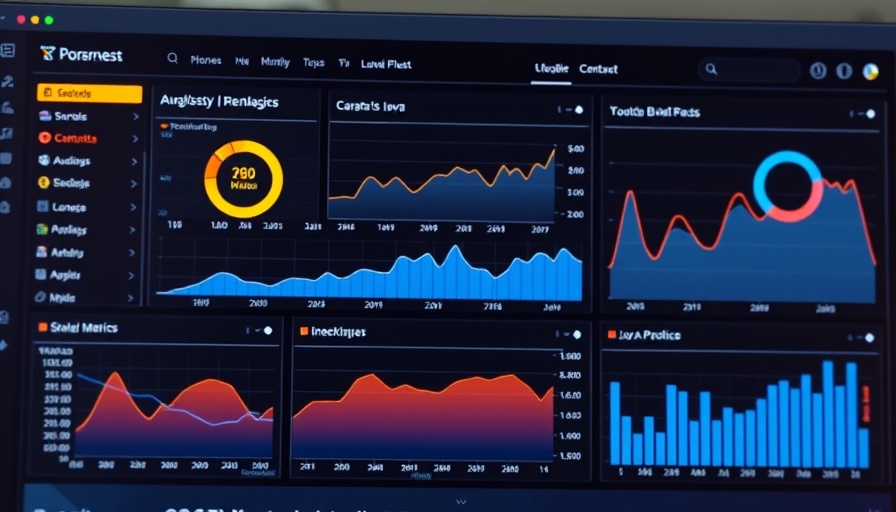
Task: Open the clock icon in top-right header
Action: coord(817,70)
